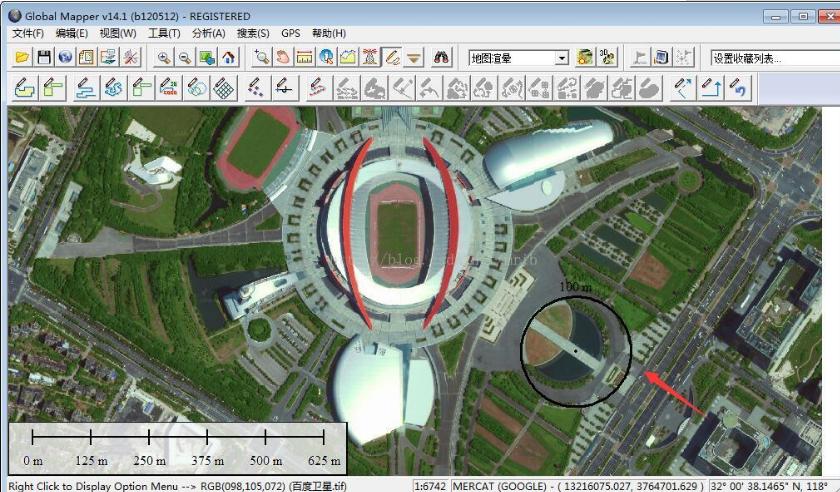Show the 3D view icon
This screenshot has height=492, width=840.
(608, 57)
